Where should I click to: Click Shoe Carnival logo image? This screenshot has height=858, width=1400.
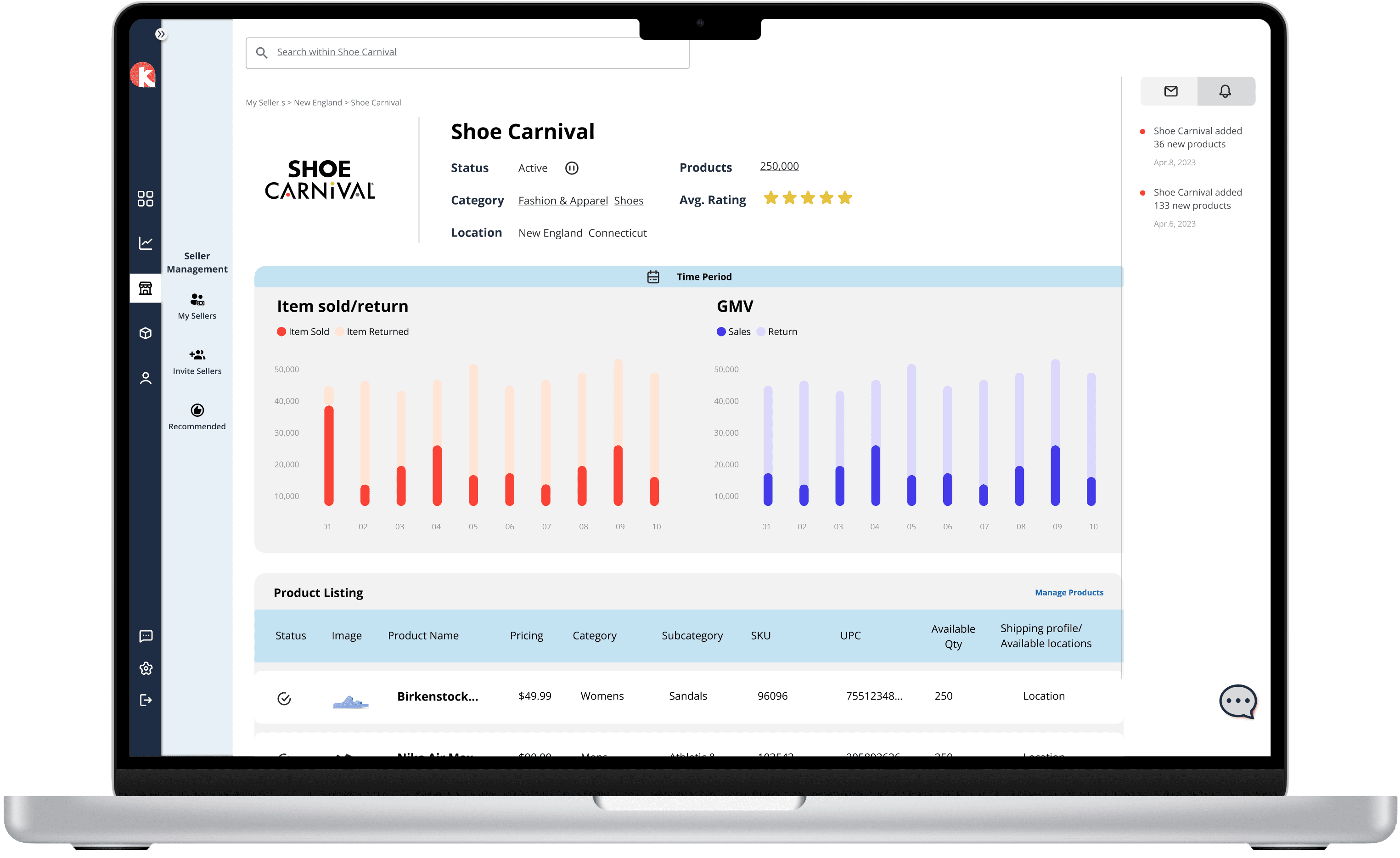coord(320,179)
